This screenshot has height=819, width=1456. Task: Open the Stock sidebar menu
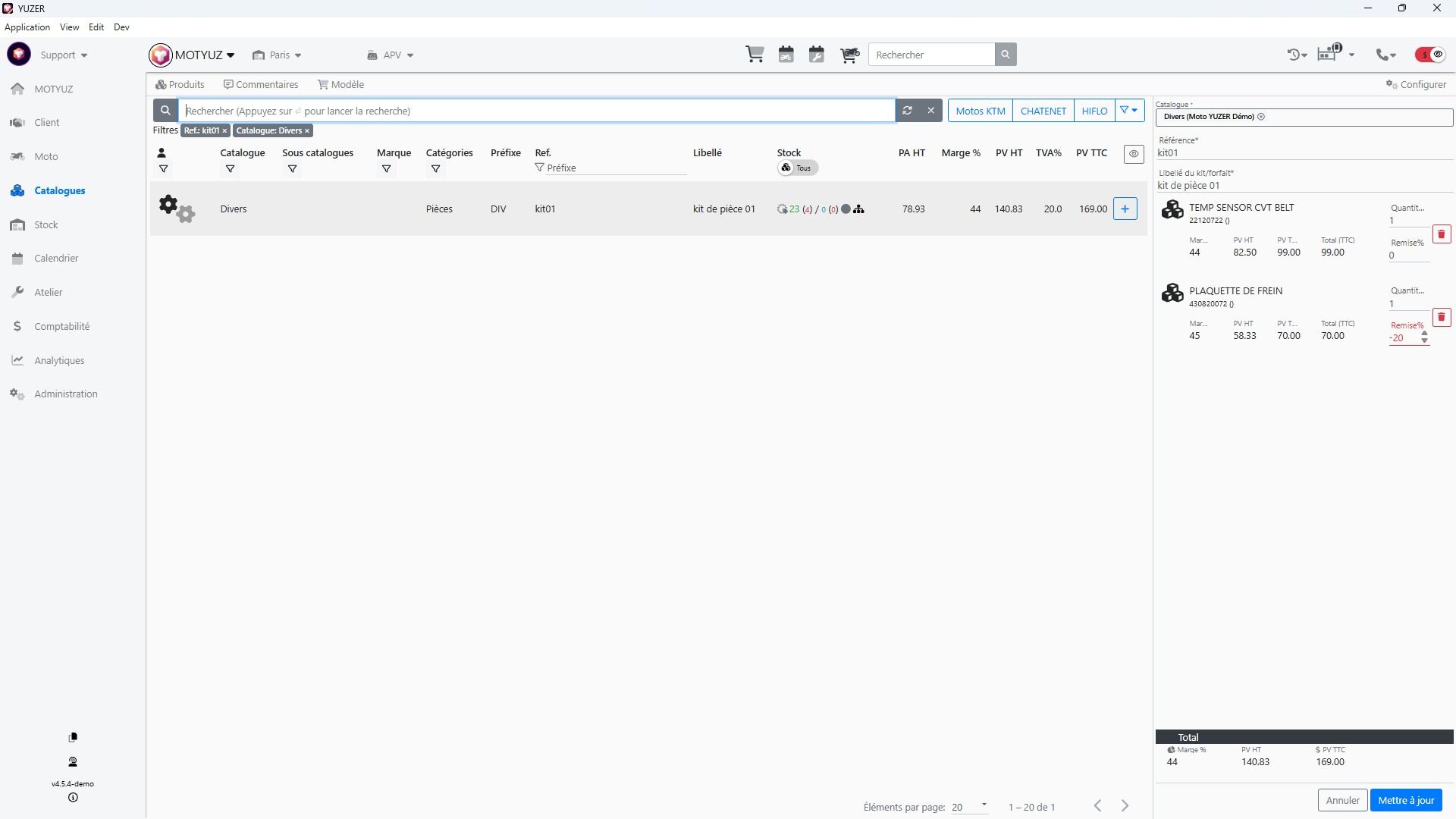coord(45,224)
